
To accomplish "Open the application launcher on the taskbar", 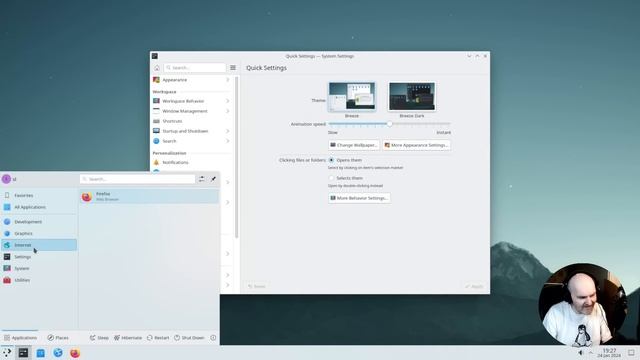I will coord(7,353).
